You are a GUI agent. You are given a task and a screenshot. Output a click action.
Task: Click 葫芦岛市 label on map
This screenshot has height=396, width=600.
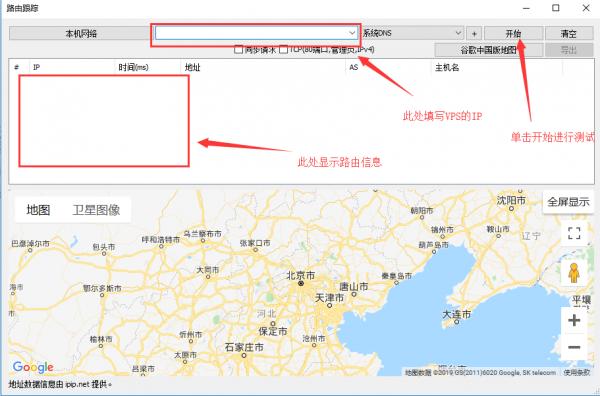(433, 244)
